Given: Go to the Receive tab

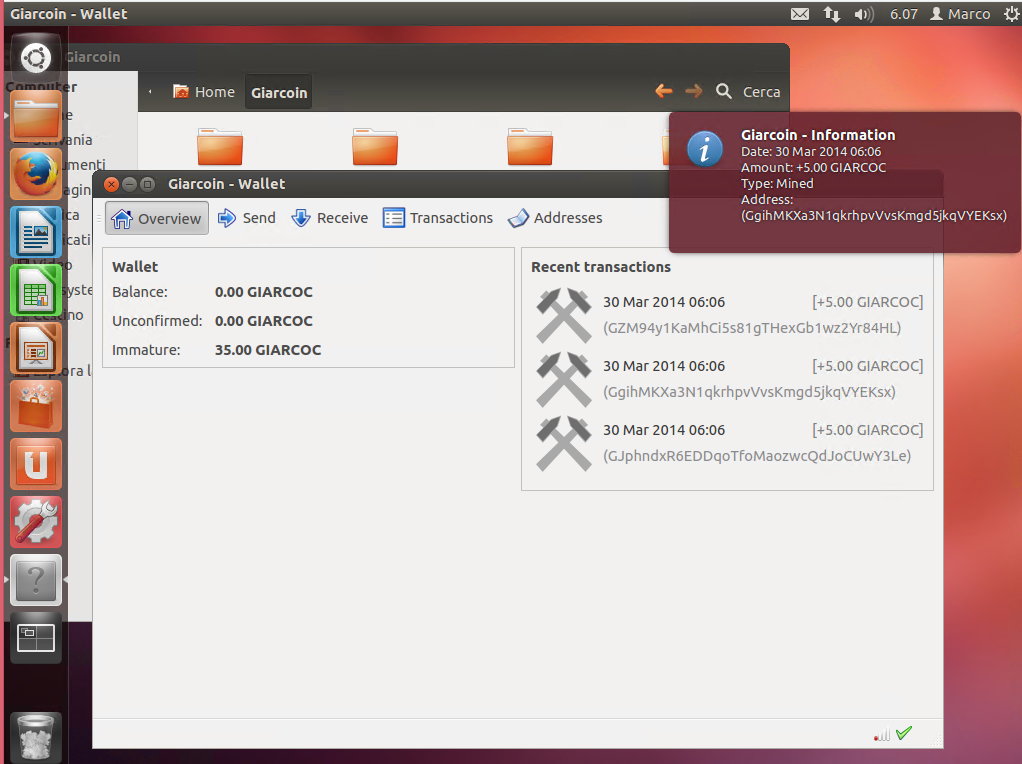Looking at the screenshot, I should tap(330, 218).
